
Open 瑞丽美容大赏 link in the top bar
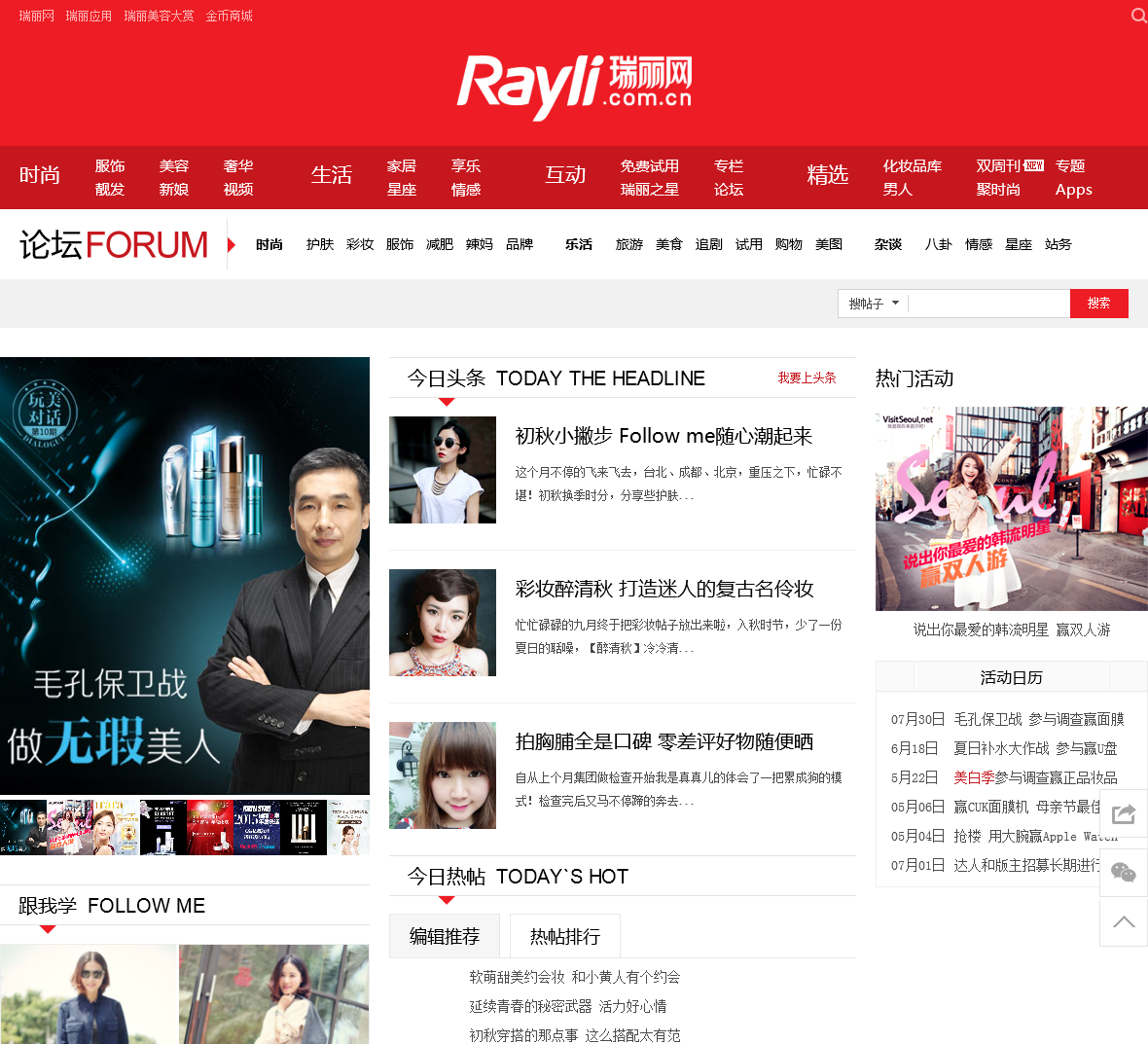pyautogui.click(x=159, y=17)
